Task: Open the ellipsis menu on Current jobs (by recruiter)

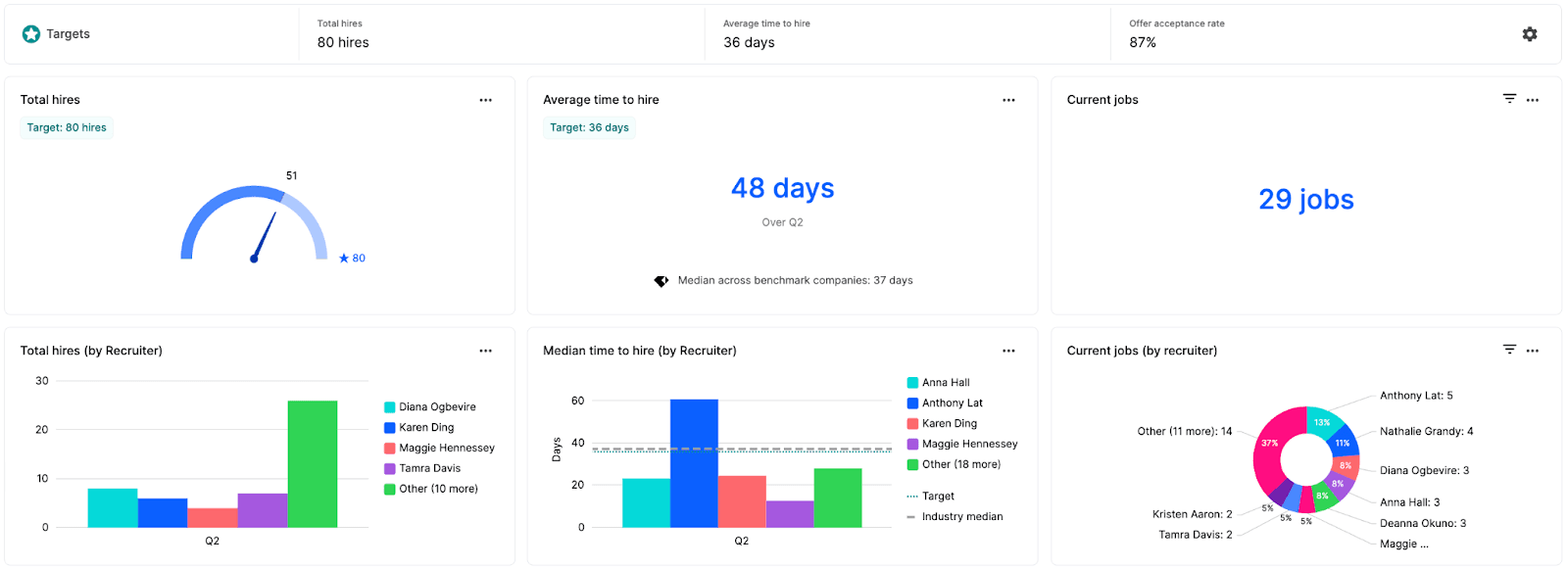Action: (x=1532, y=349)
